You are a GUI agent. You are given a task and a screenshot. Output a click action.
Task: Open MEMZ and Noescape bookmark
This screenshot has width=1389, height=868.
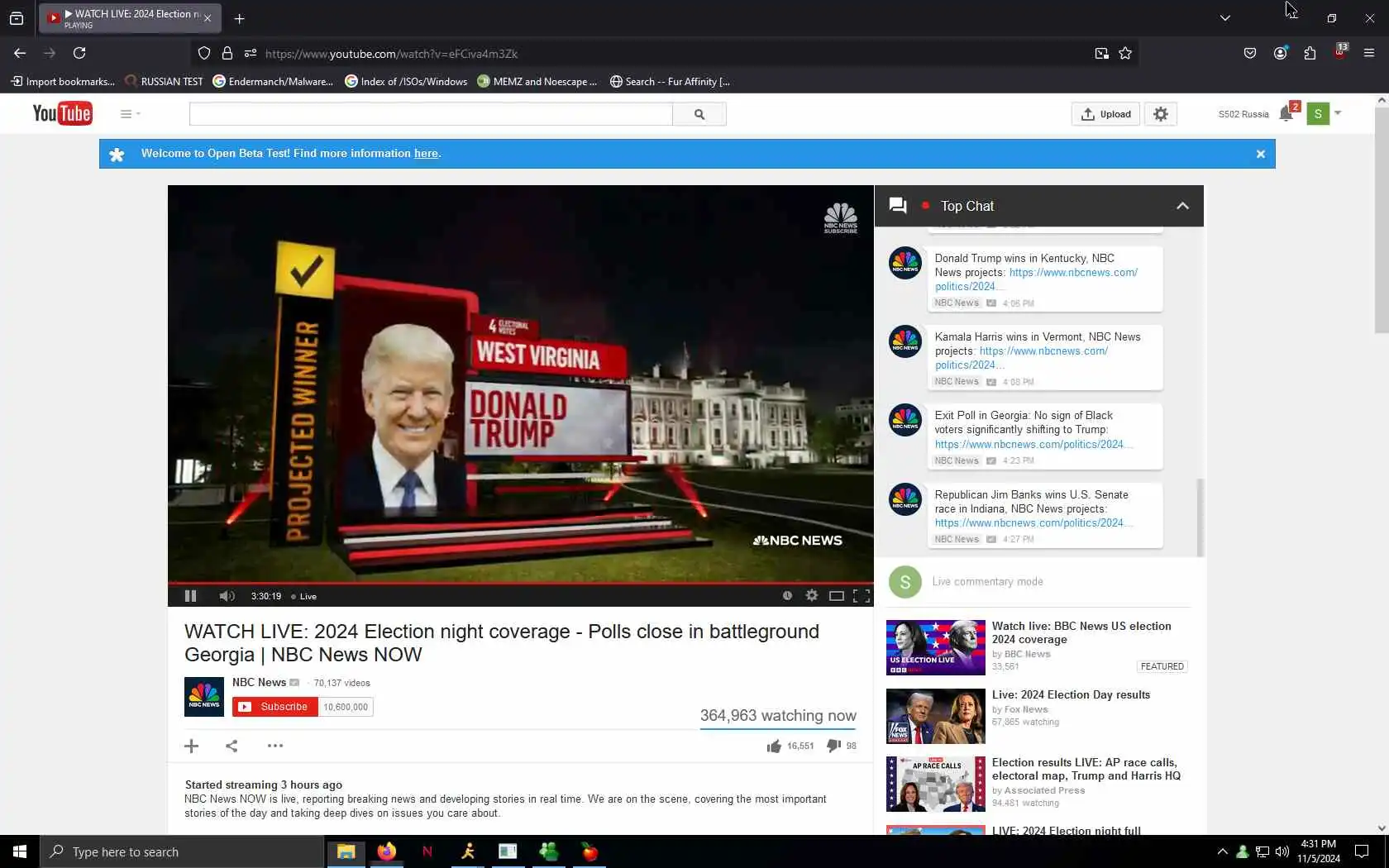[537, 81]
